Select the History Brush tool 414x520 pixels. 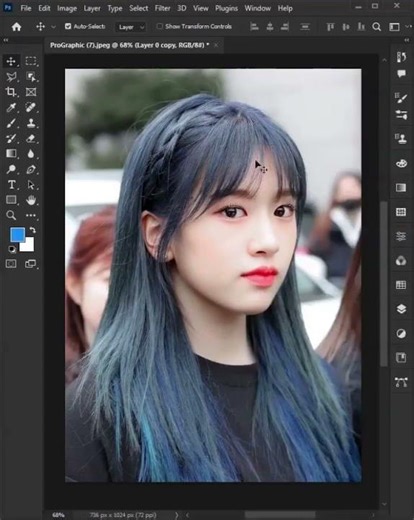point(11,138)
